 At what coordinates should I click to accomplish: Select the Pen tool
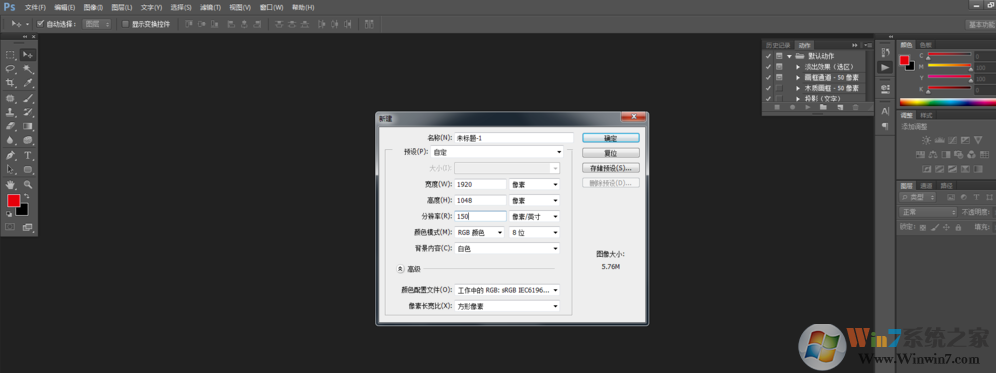(x=10, y=155)
